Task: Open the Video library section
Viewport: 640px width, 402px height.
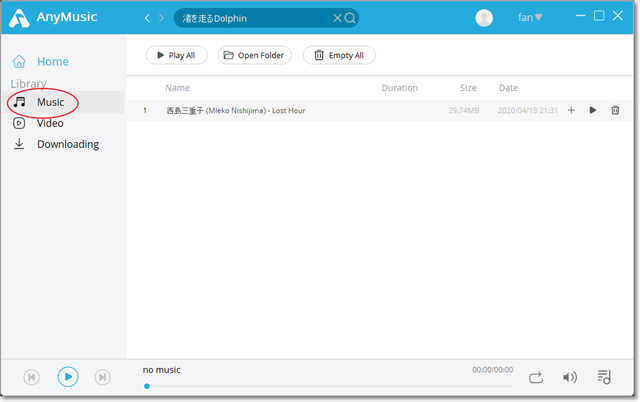Action: click(x=49, y=123)
